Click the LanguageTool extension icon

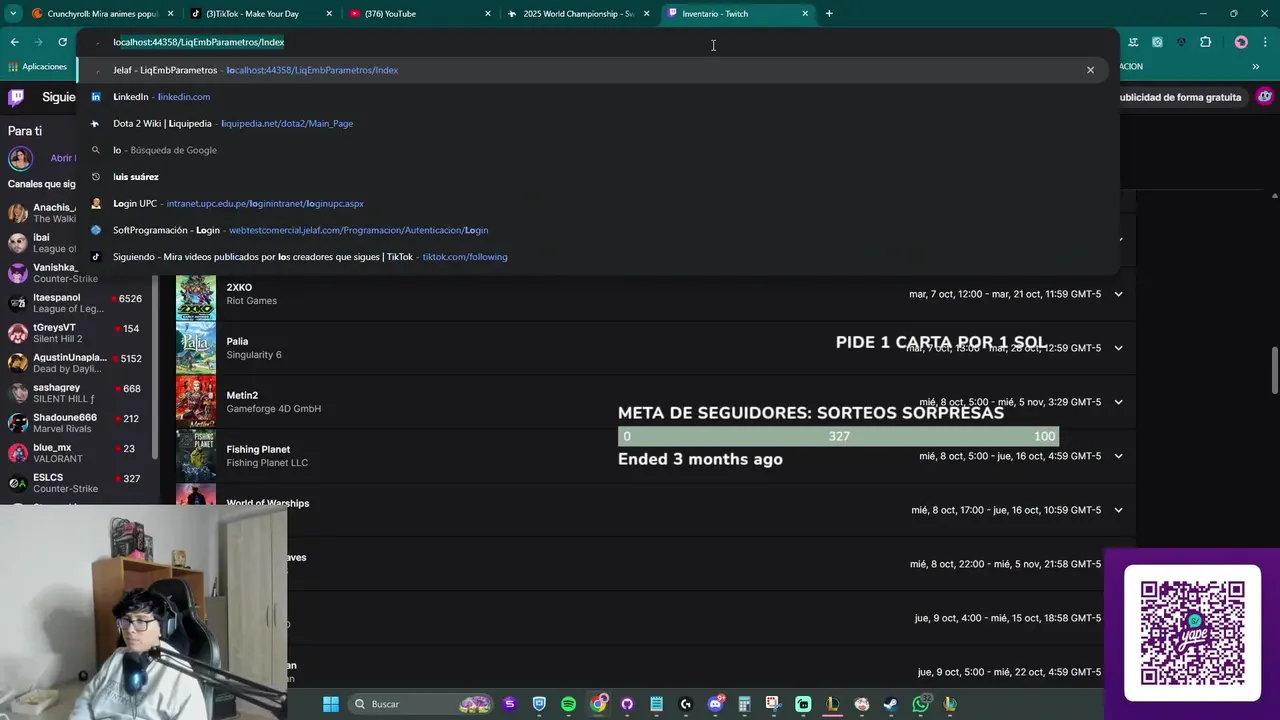click(x=1133, y=42)
